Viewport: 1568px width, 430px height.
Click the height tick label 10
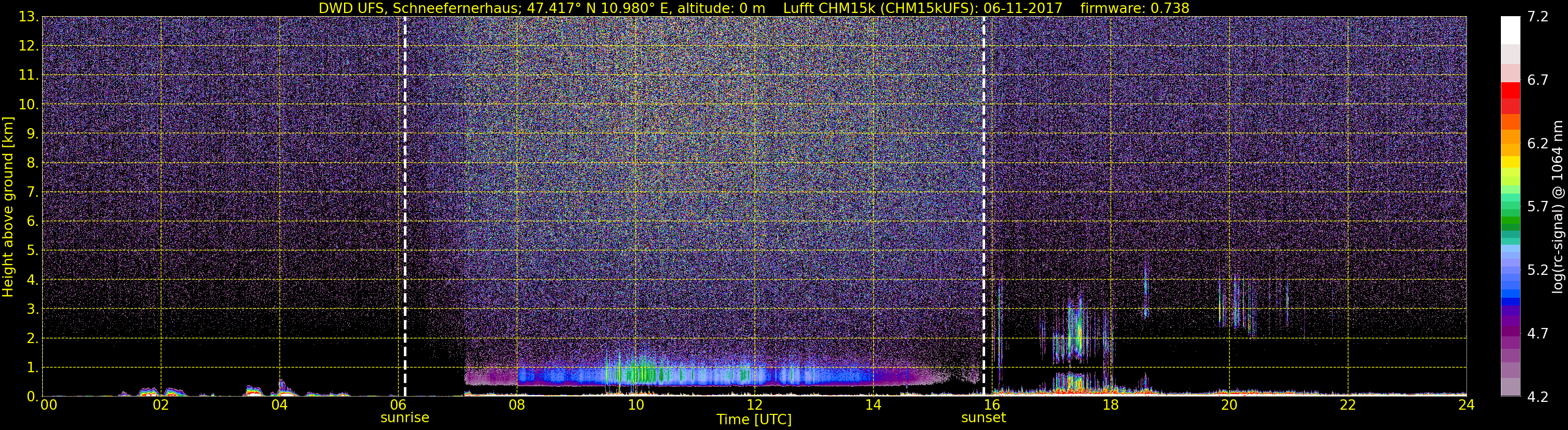(x=28, y=105)
